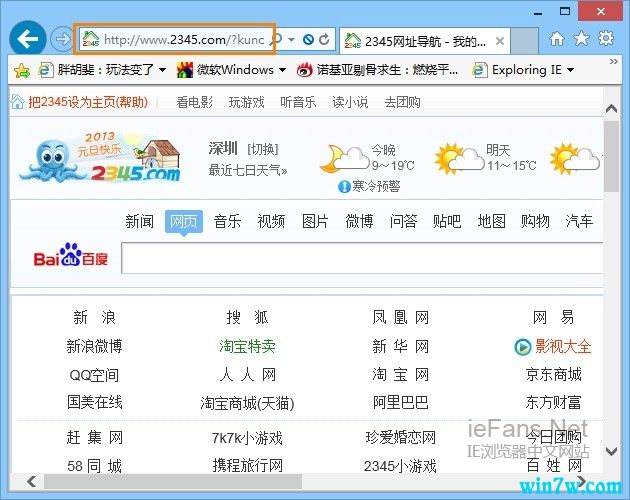Click tonight's moon weather icon
The width and height of the screenshot is (630, 500).
344,158
